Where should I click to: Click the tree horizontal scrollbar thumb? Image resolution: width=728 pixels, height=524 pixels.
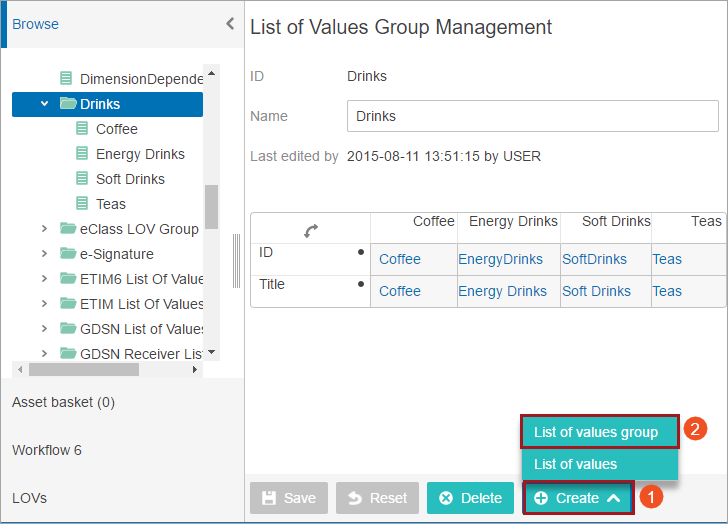[84, 369]
